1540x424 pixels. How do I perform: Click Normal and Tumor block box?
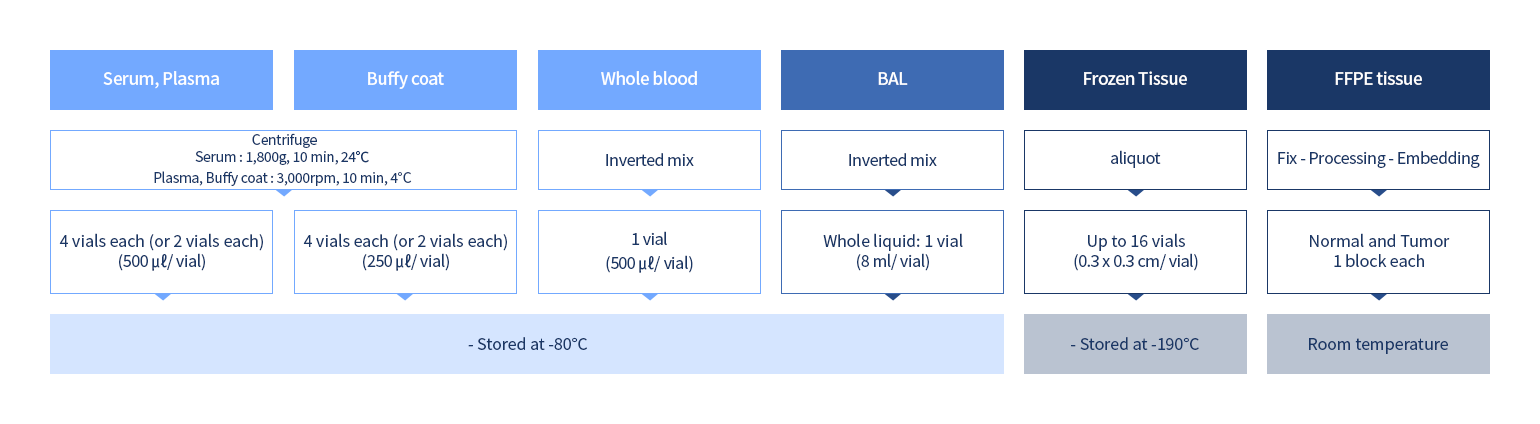pyautogui.click(x=1378, y=252)
